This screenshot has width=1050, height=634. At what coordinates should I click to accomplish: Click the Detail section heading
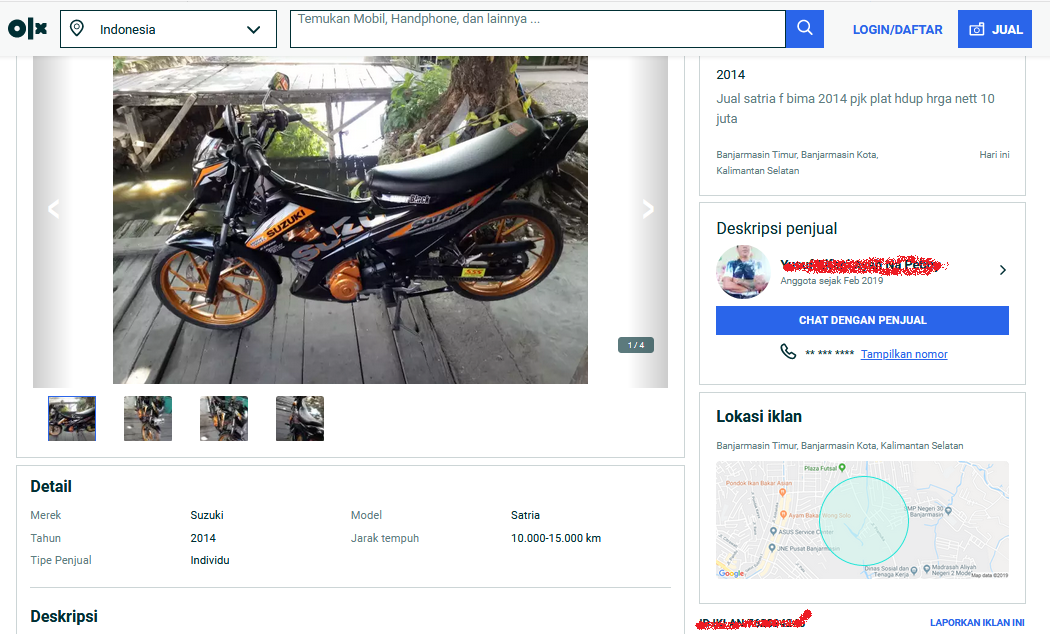pos(51,487)
